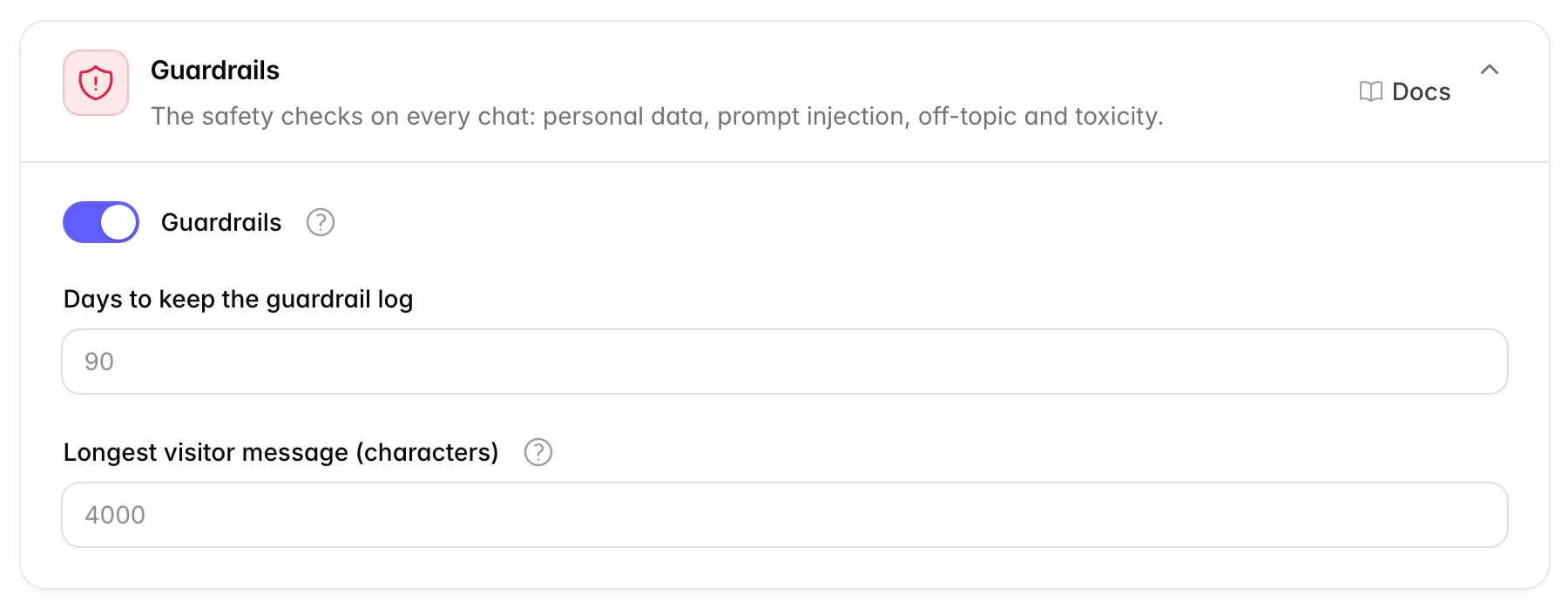Show help for the Guardrails toggle
This screenshot has height=608, width=1568.
pyautogui.click(x=321, y=222)
